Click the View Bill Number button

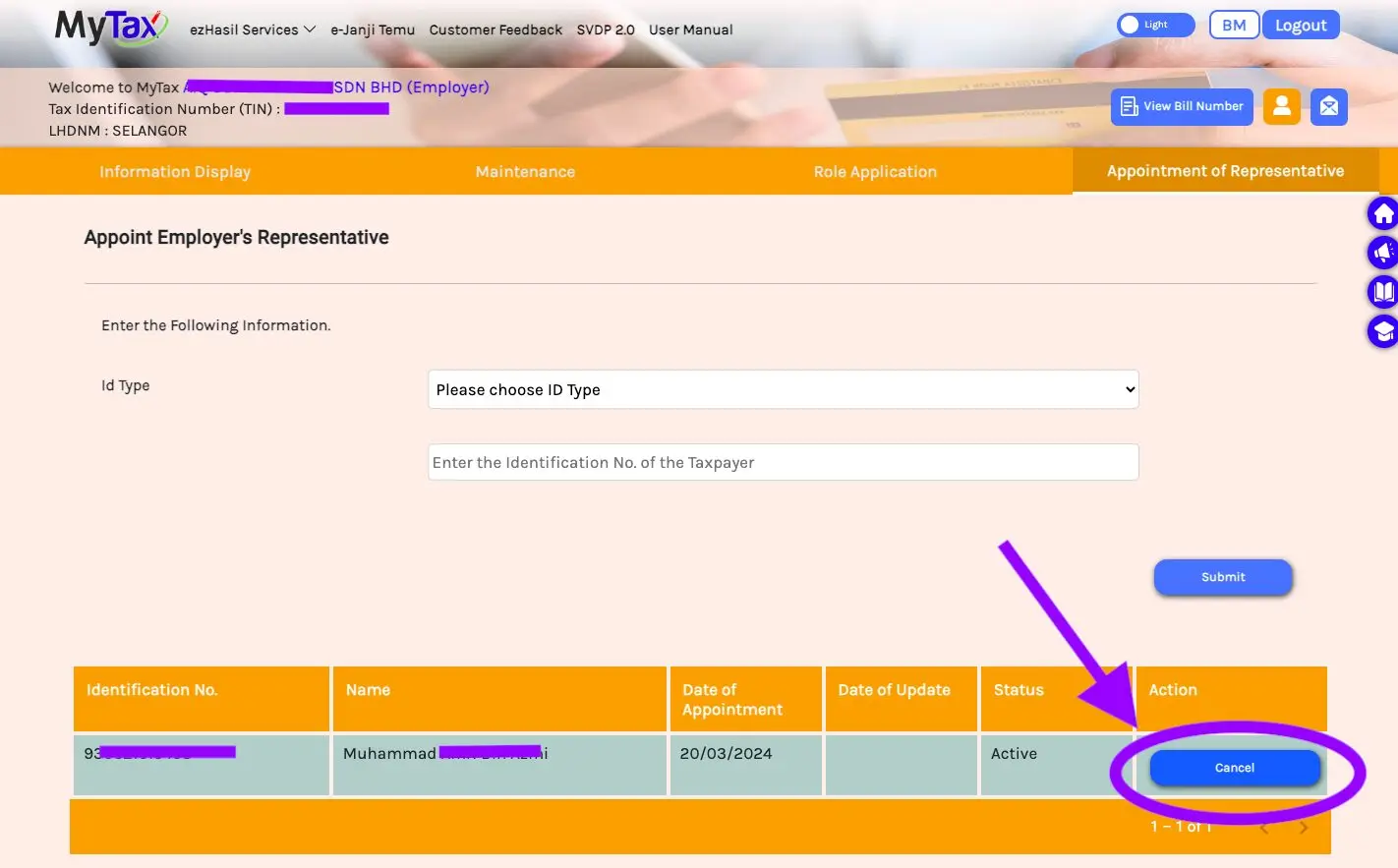pyautogui.click(x=1182, y=106)
